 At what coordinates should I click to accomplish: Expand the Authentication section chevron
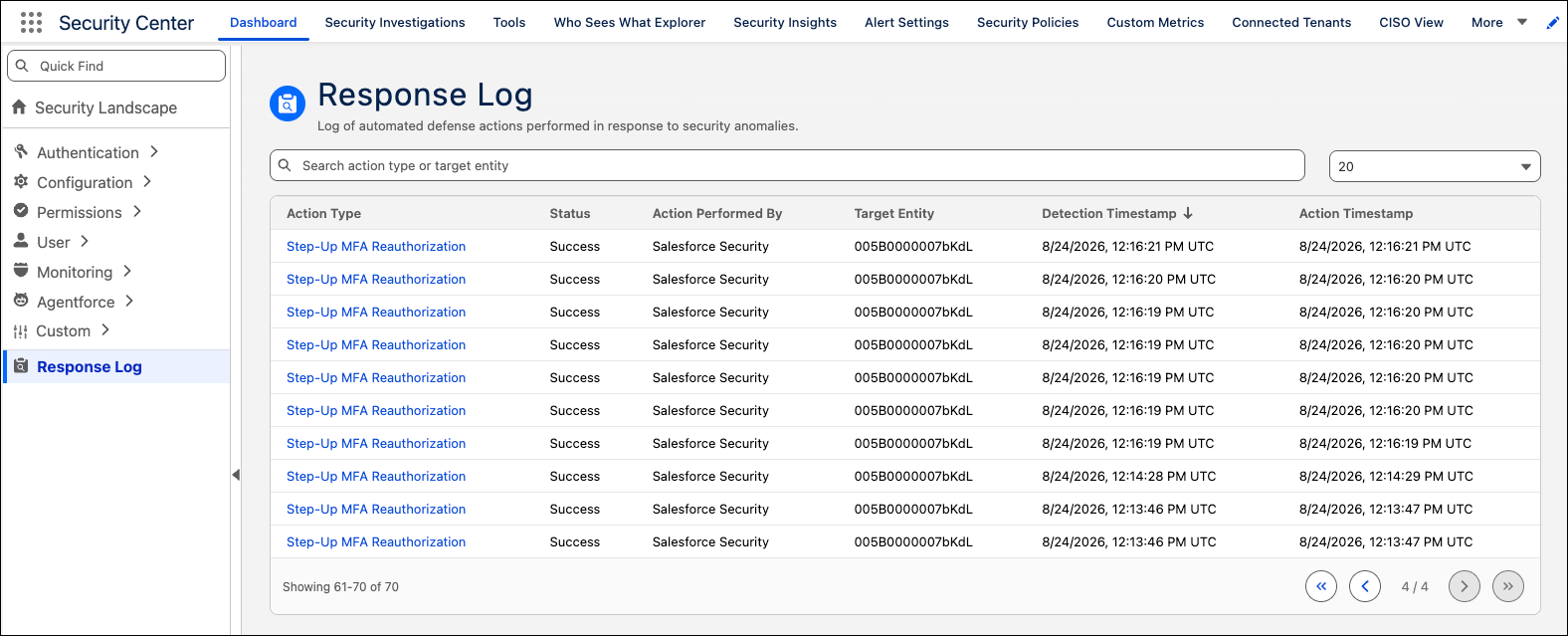[x=154, y=151]
